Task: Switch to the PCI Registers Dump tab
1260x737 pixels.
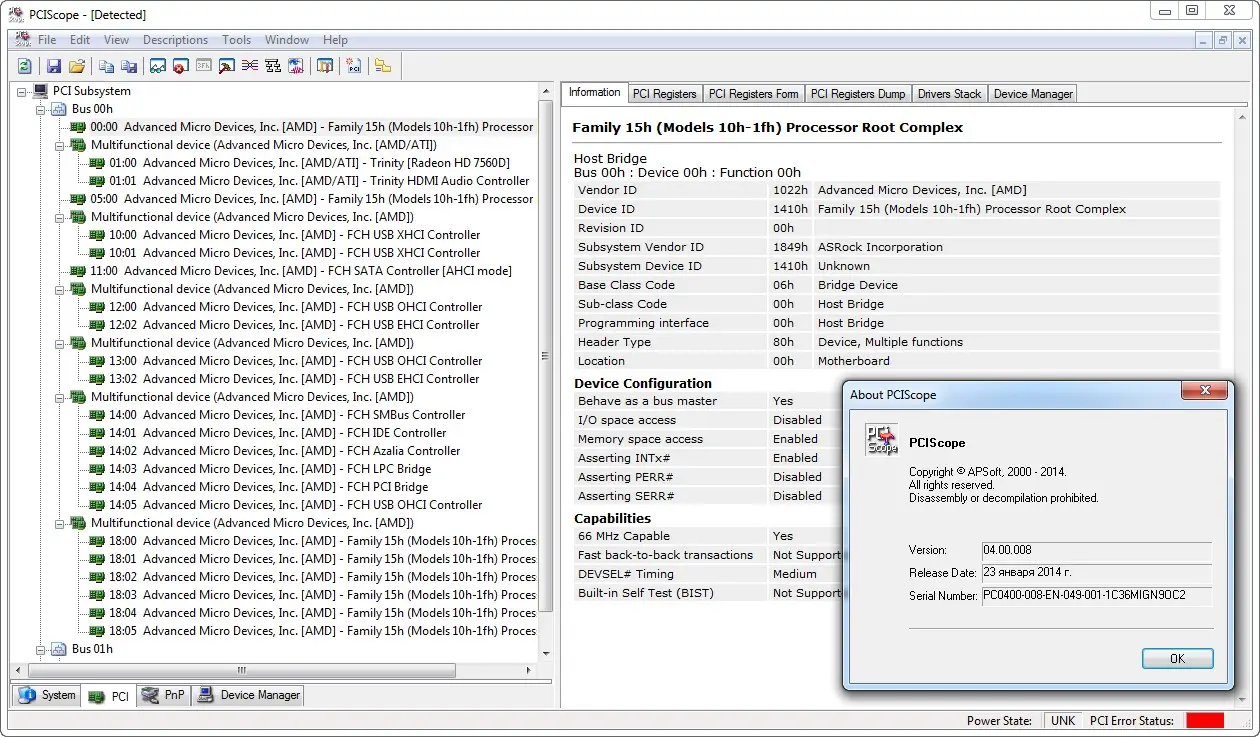Action: (x=858, y=94)
